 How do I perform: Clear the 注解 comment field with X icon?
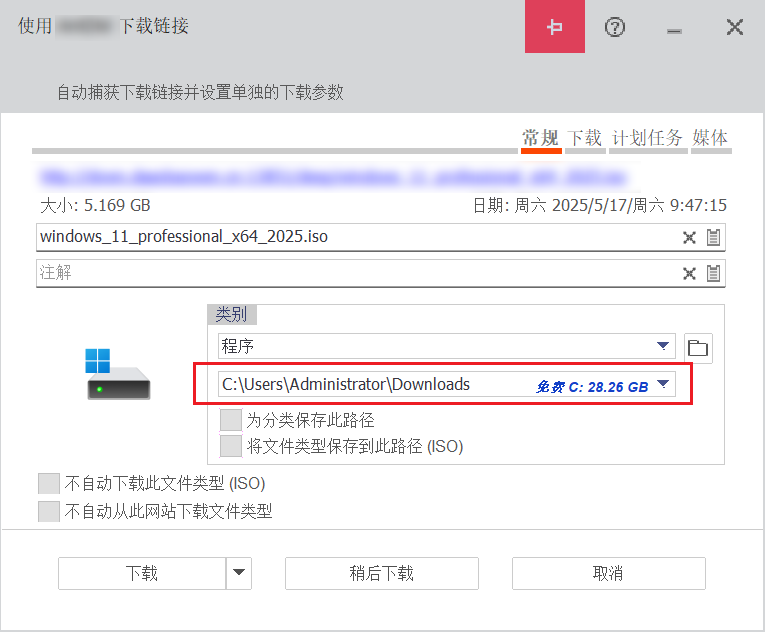(689, 273)
